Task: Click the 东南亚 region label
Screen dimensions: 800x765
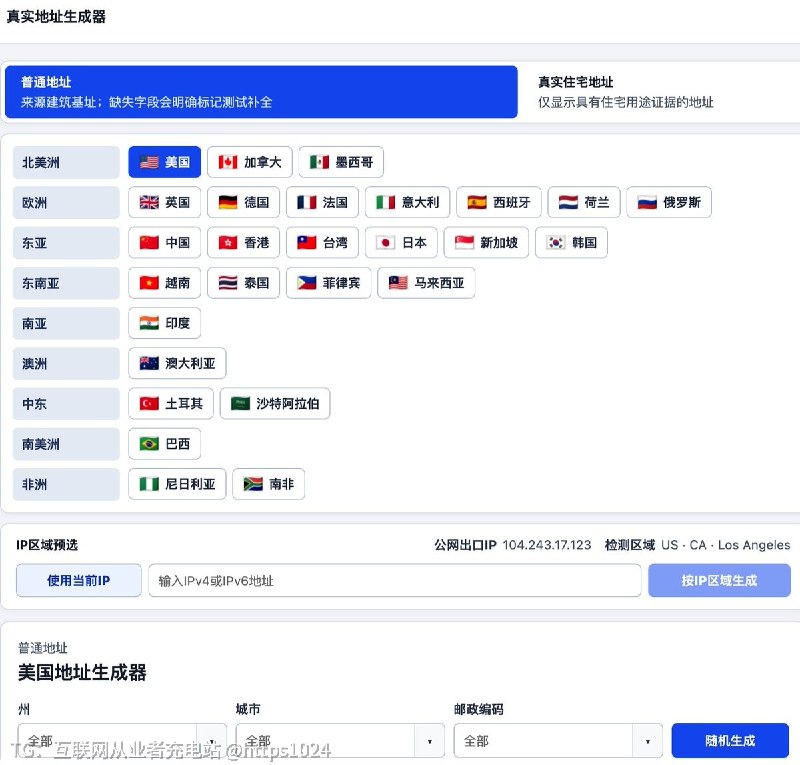Action: 66,283
